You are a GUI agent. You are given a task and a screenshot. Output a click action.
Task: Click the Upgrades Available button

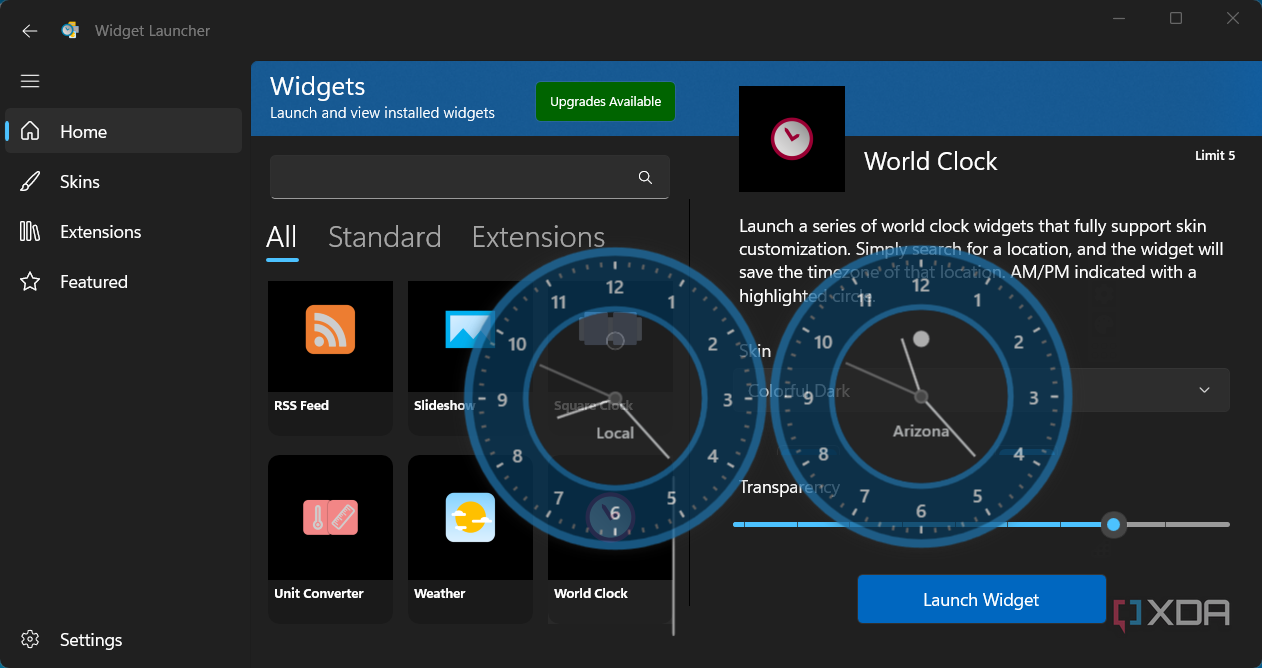605,102
